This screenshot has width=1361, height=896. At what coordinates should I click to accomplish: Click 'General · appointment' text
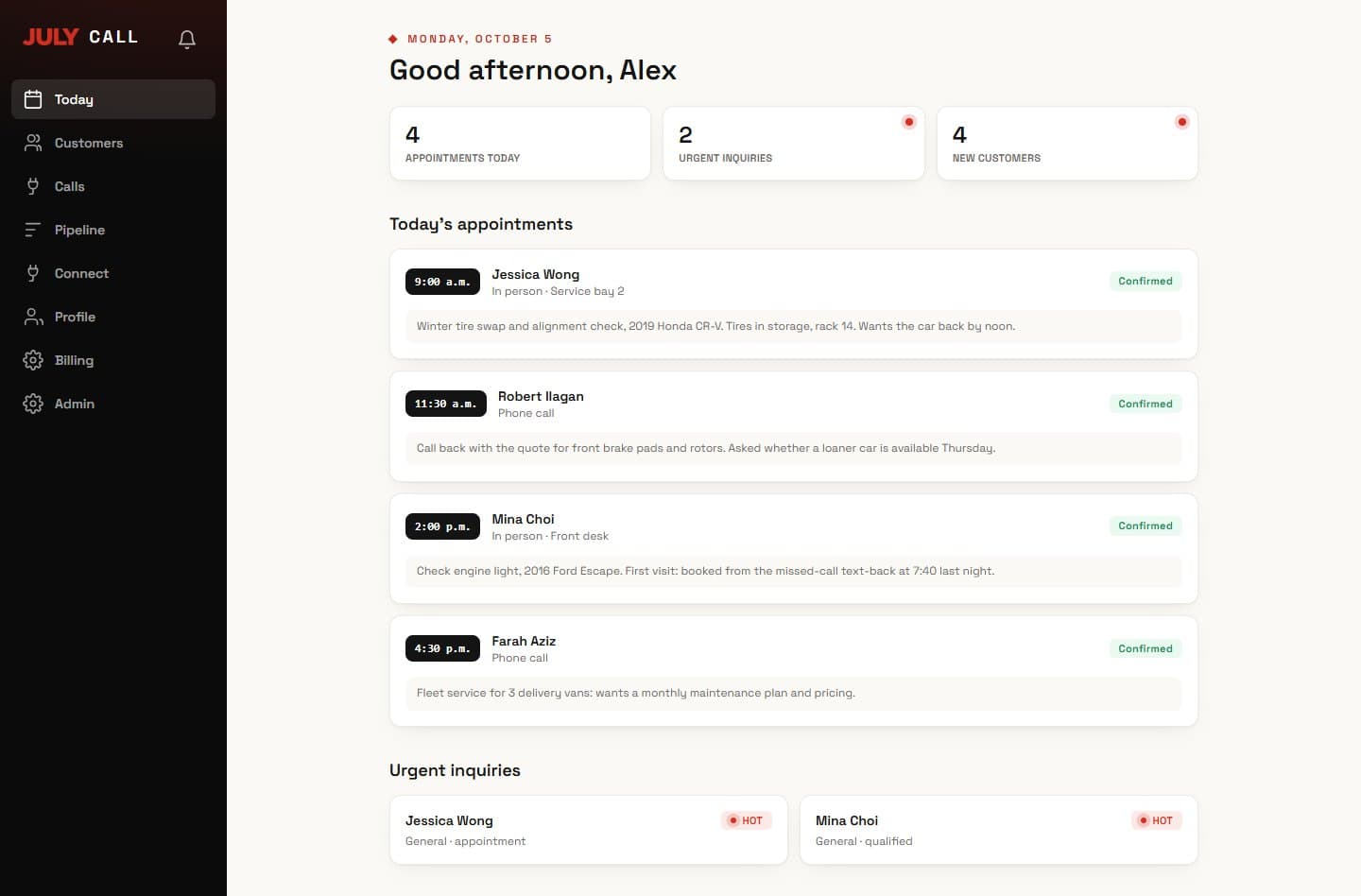[465, 841]
